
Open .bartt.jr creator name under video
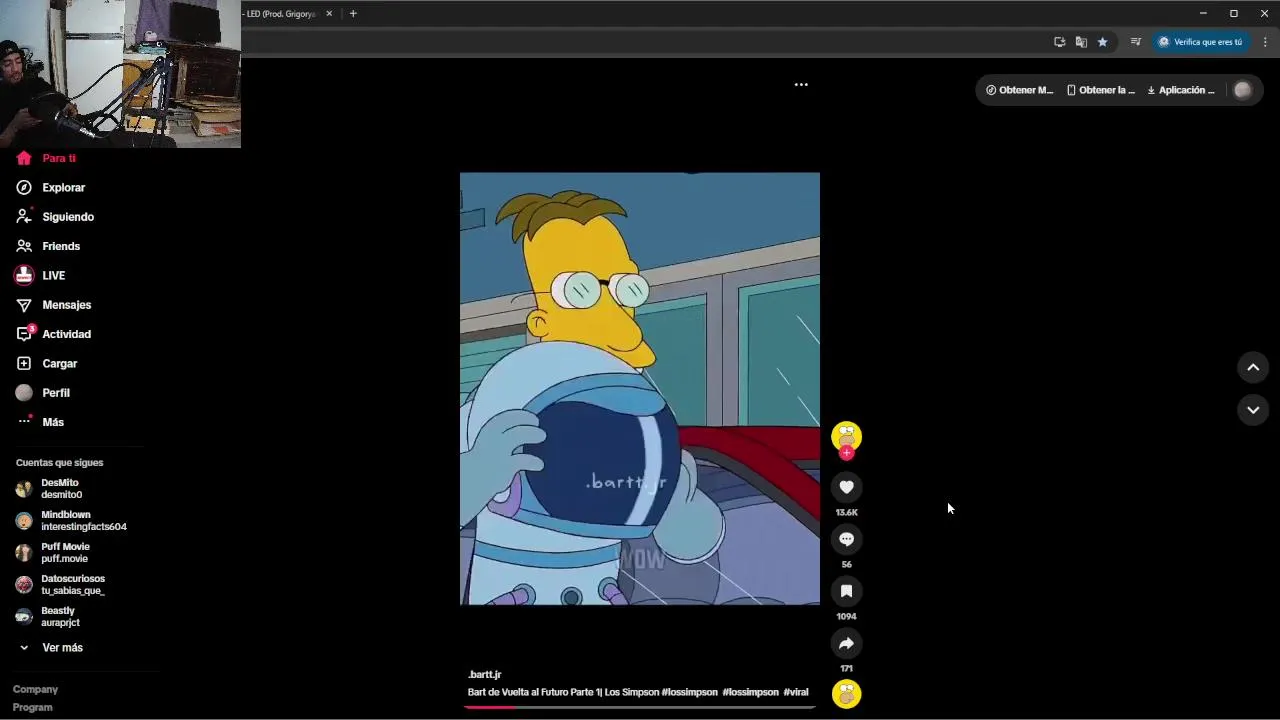pyautogui.click(x=485, y=675)
